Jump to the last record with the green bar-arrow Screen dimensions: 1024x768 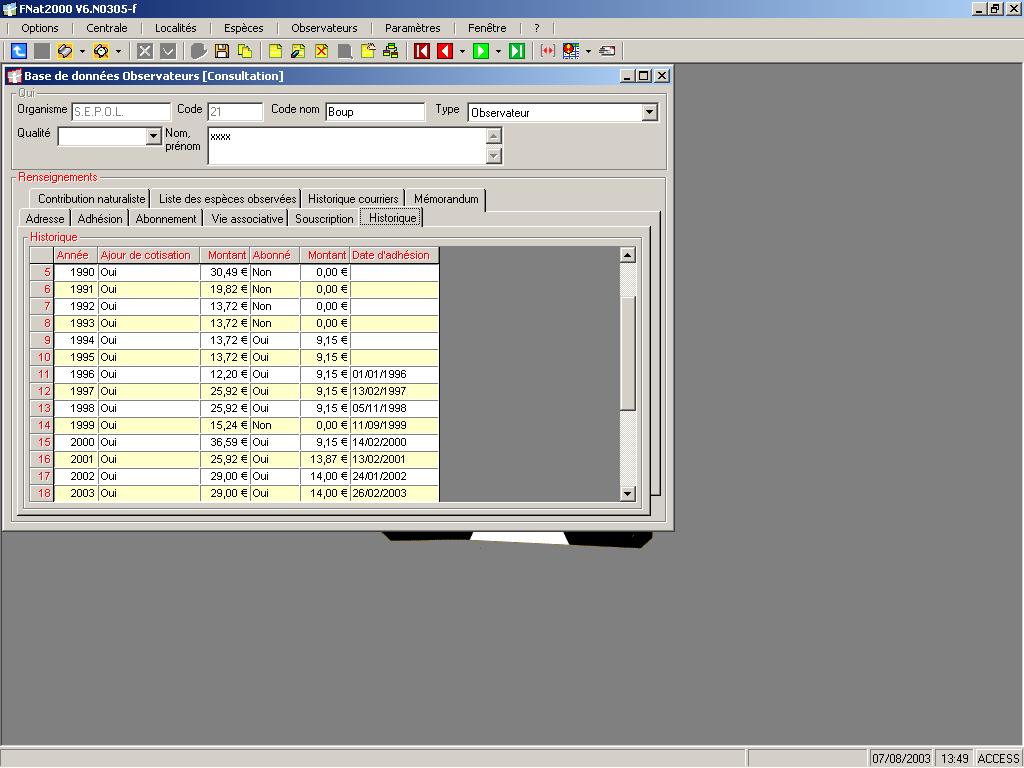pyautogui.click(x=517, y=51)
